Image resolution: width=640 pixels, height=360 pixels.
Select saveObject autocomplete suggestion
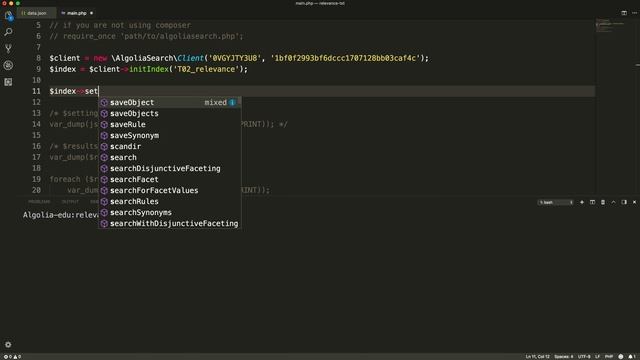tap(169, 102)
